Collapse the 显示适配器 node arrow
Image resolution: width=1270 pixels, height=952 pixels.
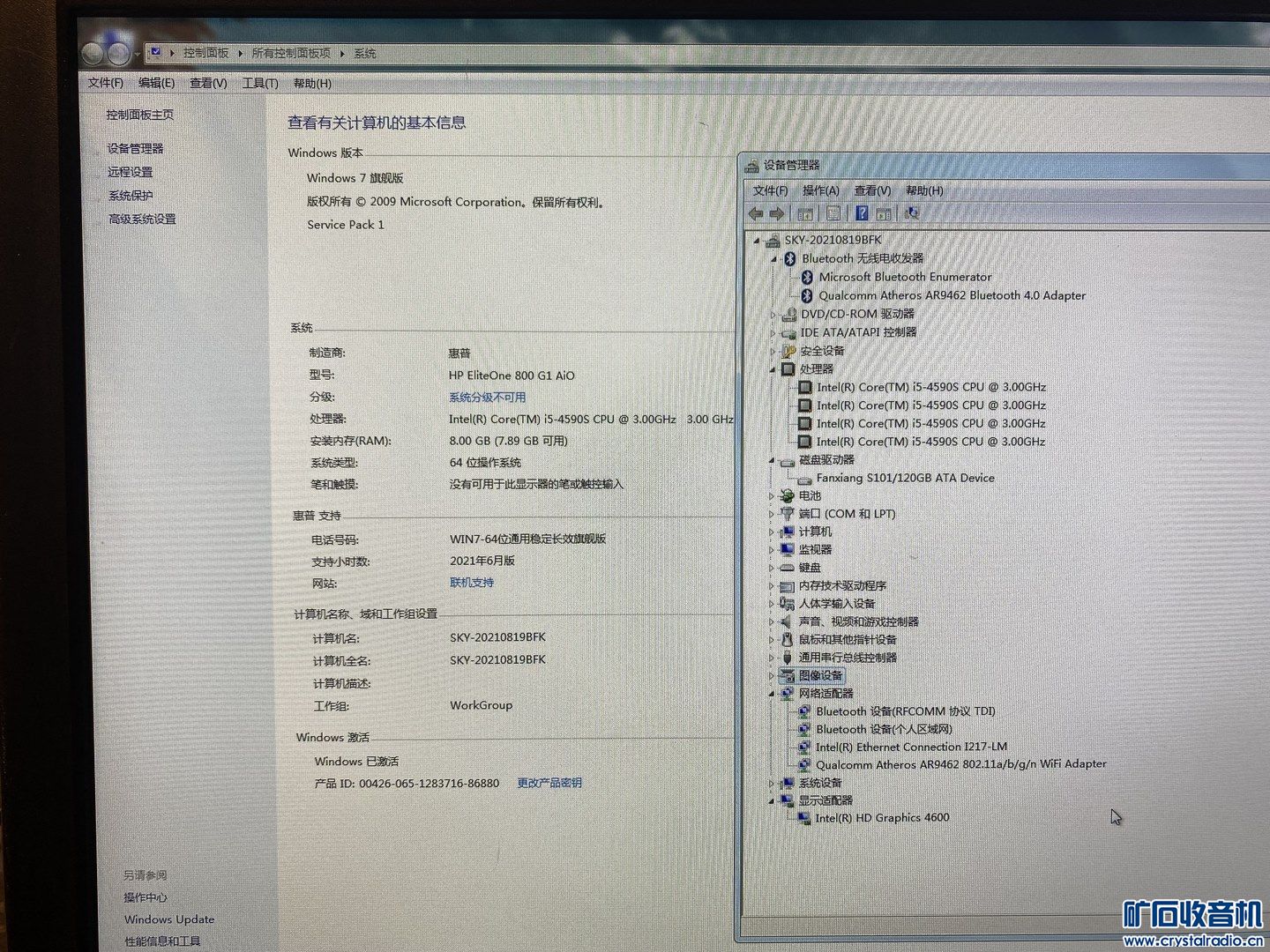coord(772,800)
